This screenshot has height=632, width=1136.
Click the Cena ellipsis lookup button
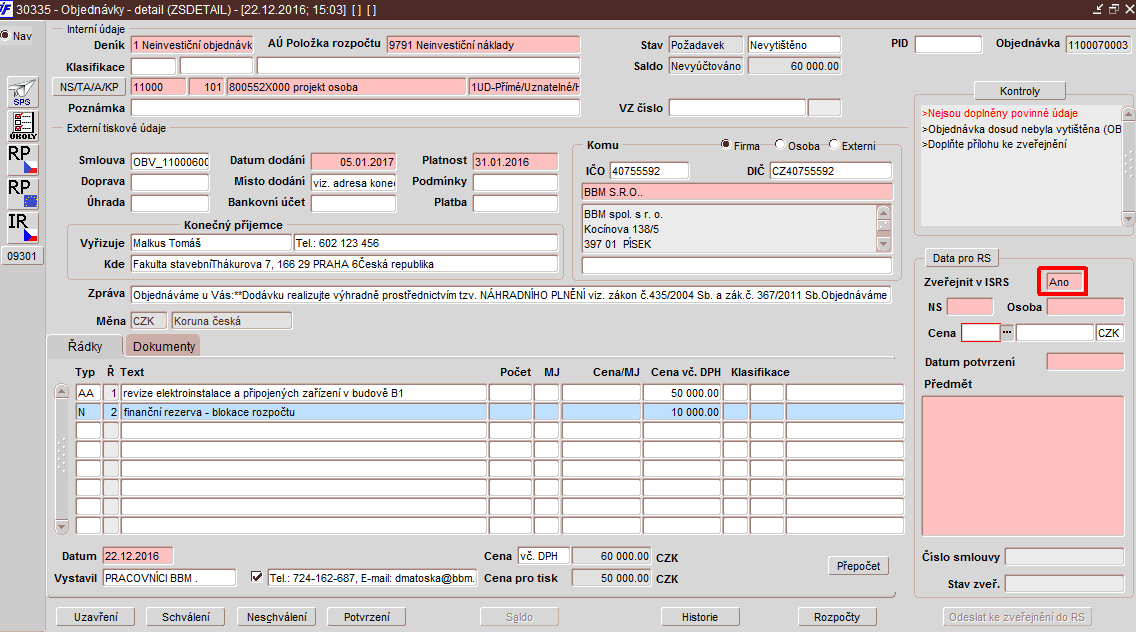pos(1007,333)
